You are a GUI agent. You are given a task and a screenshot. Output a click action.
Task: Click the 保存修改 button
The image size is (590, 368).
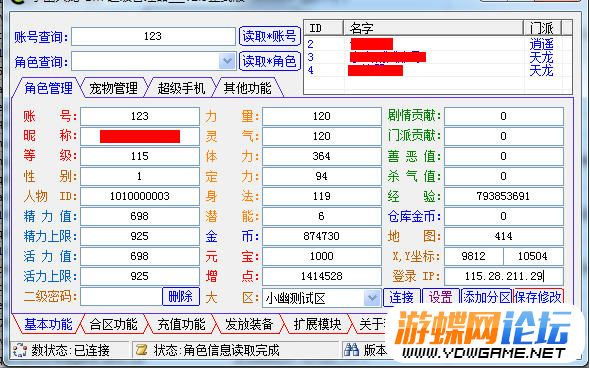tap(538, 298)
